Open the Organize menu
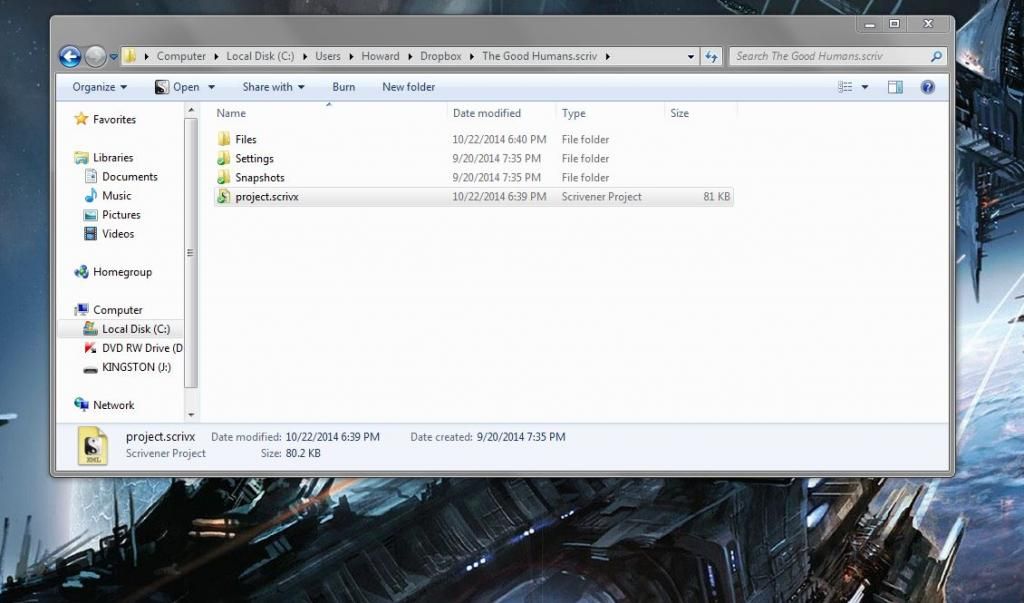Image resolution: width=1024 pixels, height=603 pixels. [100, 87]
